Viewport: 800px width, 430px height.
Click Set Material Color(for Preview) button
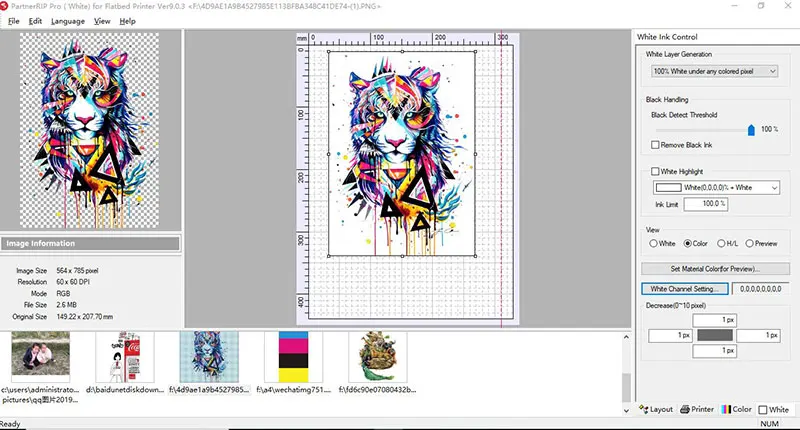tap(715, 268)
